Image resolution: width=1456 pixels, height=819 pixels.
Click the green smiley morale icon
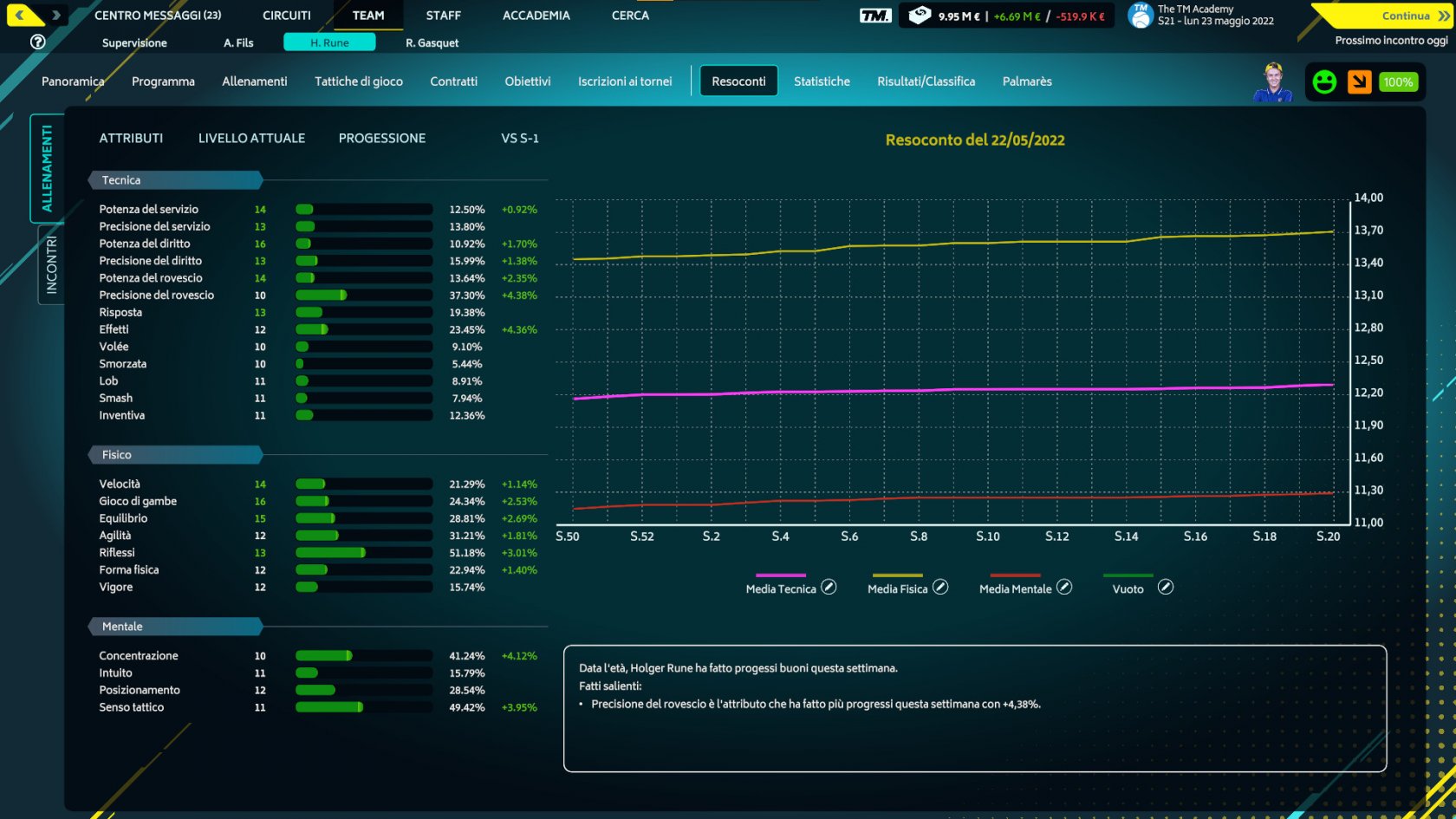point(1324,81)
